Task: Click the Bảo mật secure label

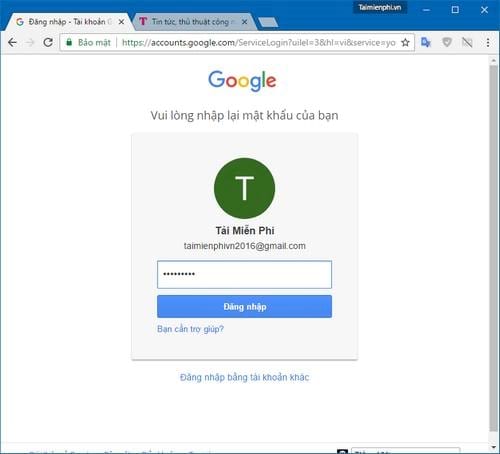Action: click(94, 42)
